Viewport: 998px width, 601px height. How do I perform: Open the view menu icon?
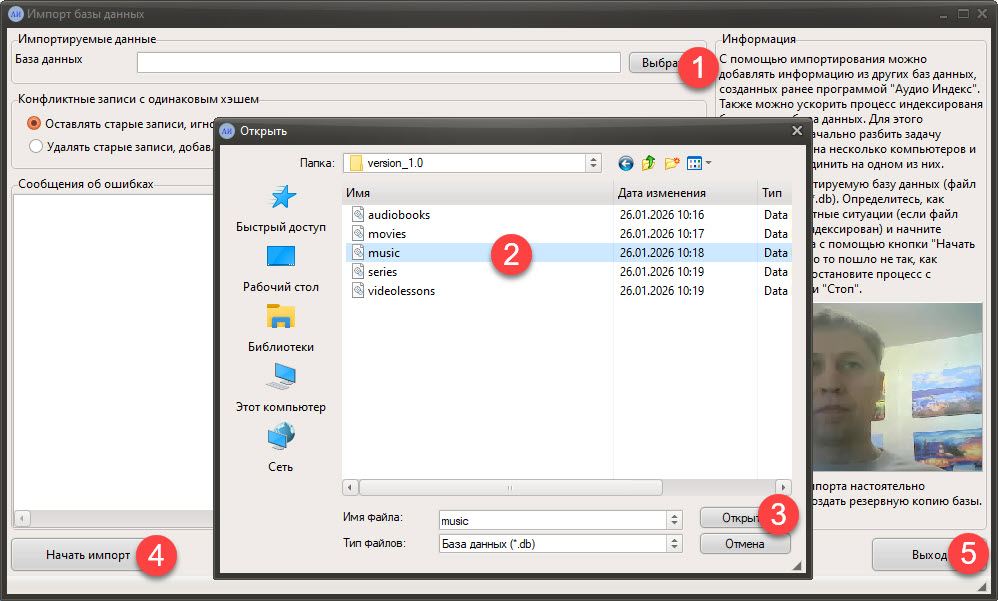tap(699, 163)
